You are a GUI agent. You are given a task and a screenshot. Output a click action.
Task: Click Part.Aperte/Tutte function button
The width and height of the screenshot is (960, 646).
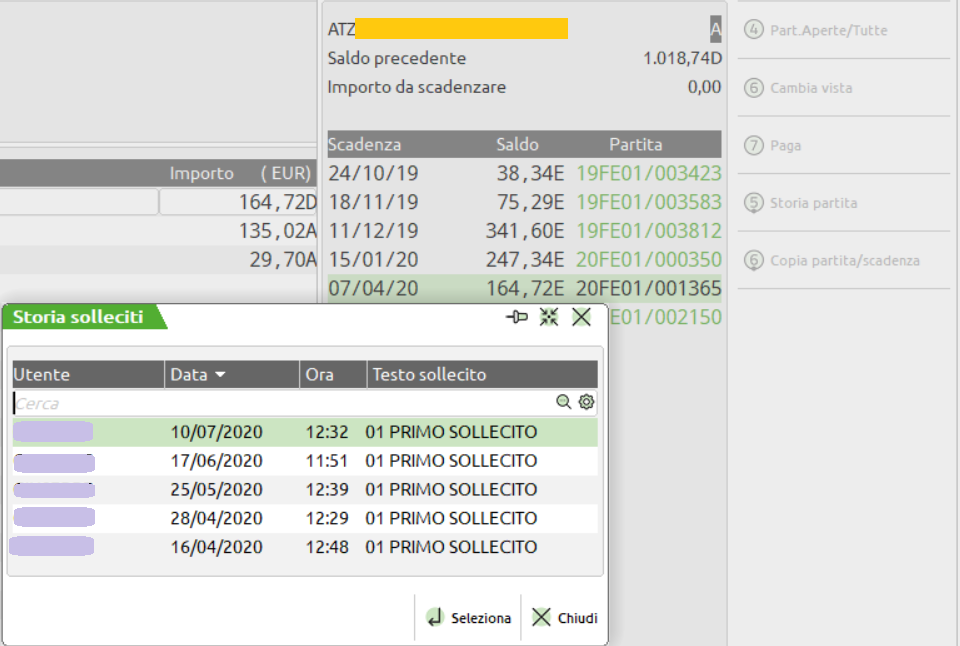coord(828,31)
